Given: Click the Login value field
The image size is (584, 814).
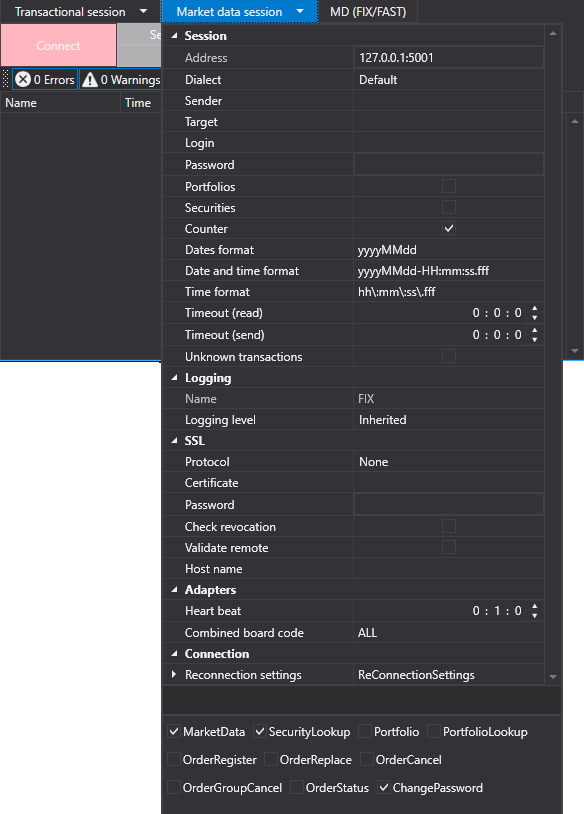Looking at the screenshot, I should pyautogui.click(x=449, y=143).
